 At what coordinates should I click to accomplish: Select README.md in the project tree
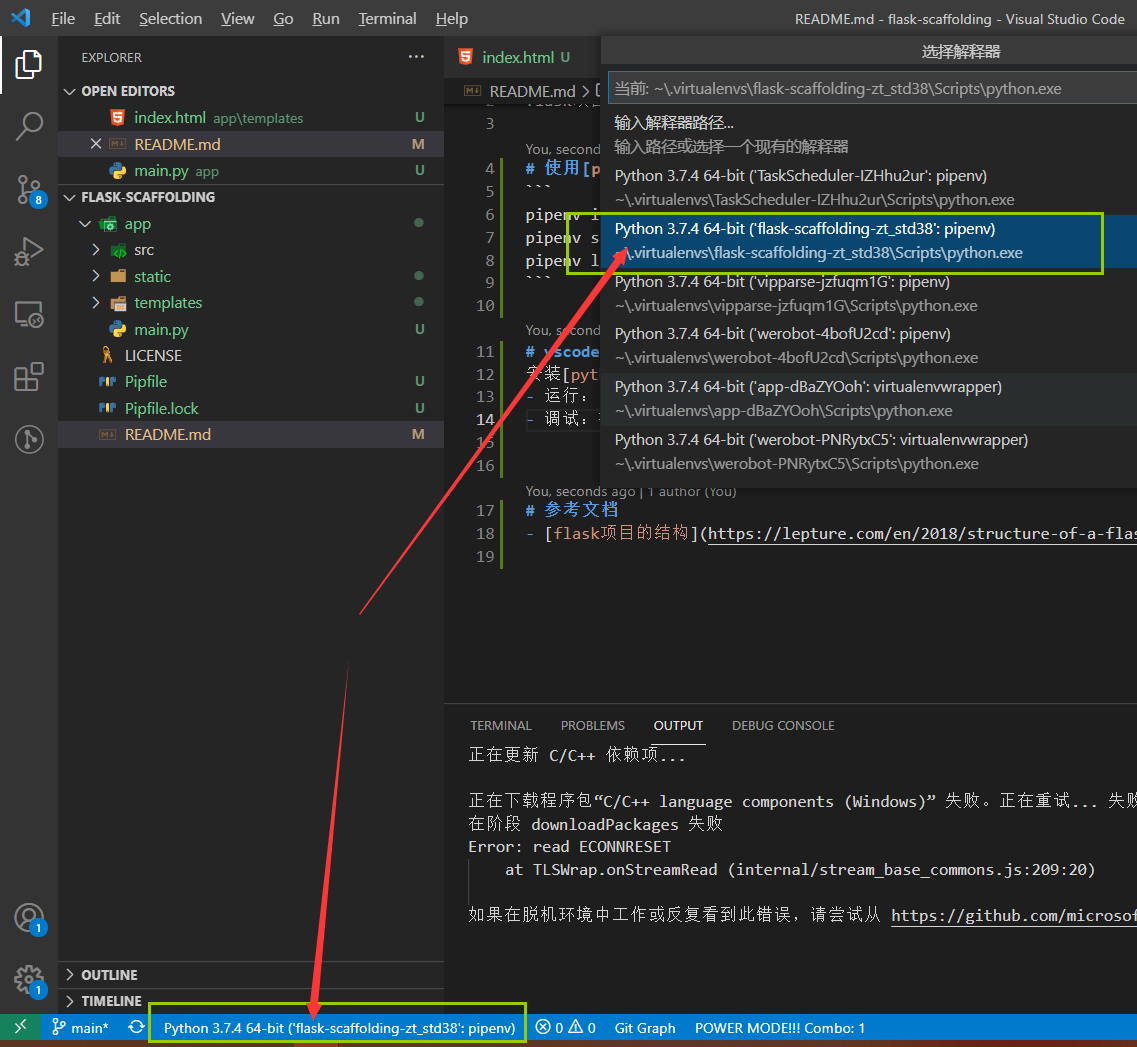point(251,434)
